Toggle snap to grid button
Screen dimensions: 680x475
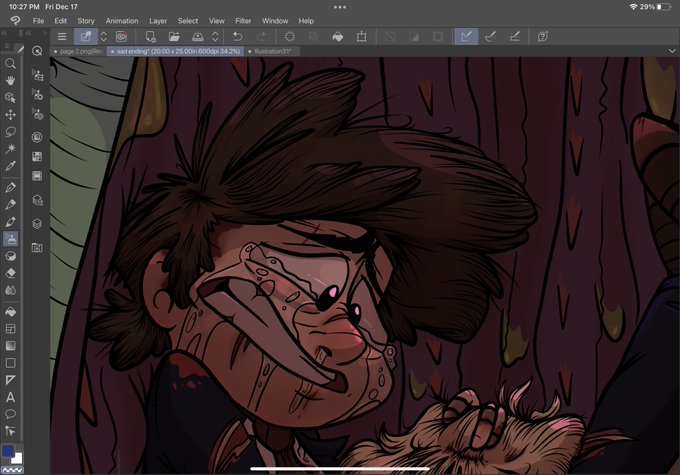[x=514, y=36]
